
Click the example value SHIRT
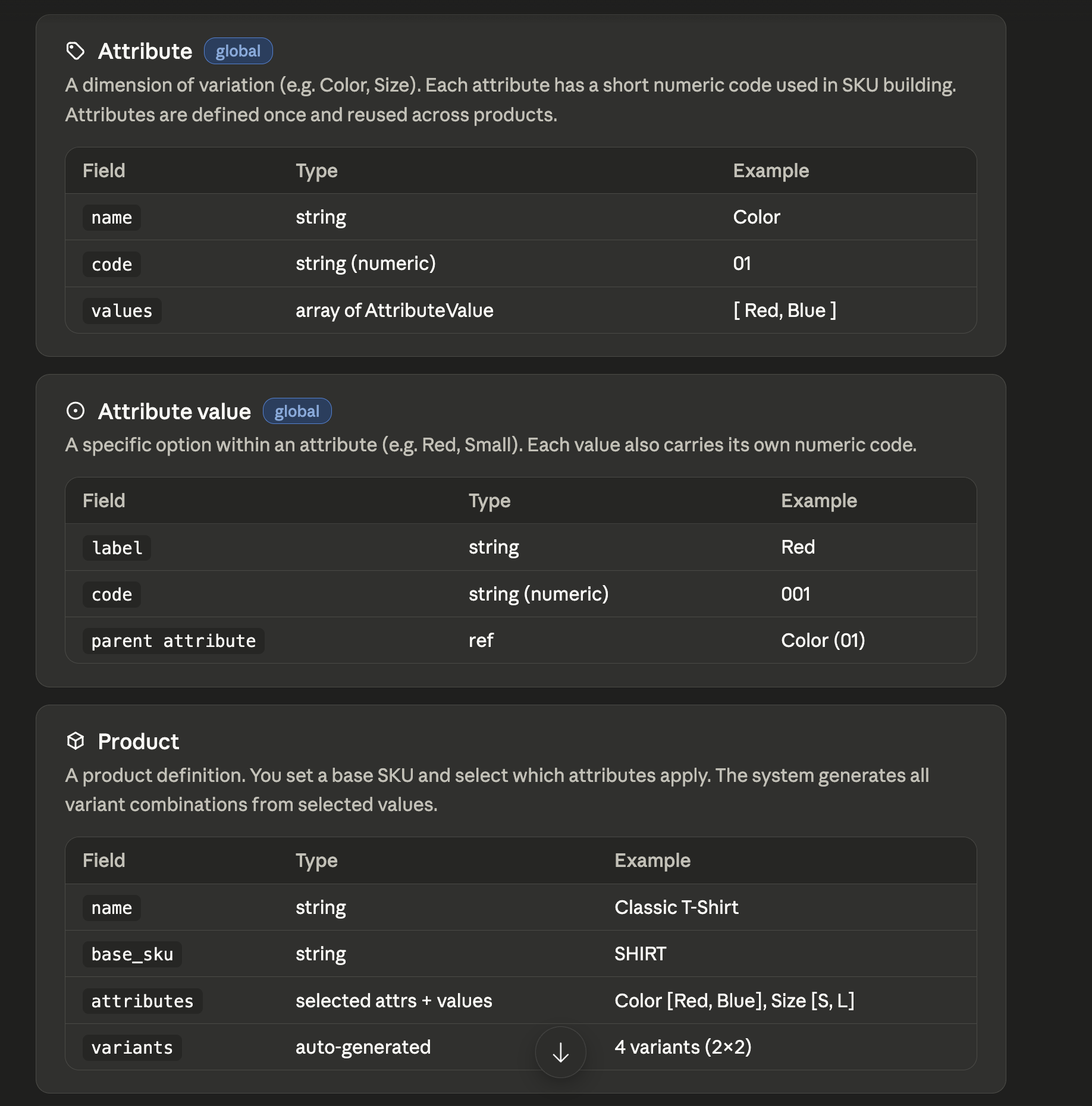[640, 953]
